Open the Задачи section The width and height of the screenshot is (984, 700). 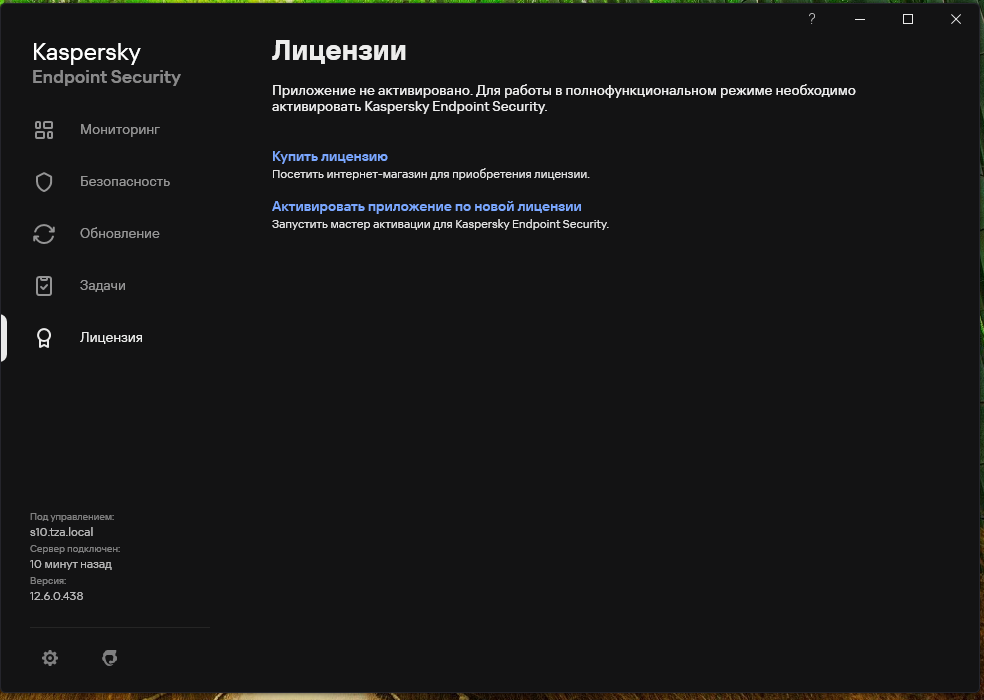[103, 286]
